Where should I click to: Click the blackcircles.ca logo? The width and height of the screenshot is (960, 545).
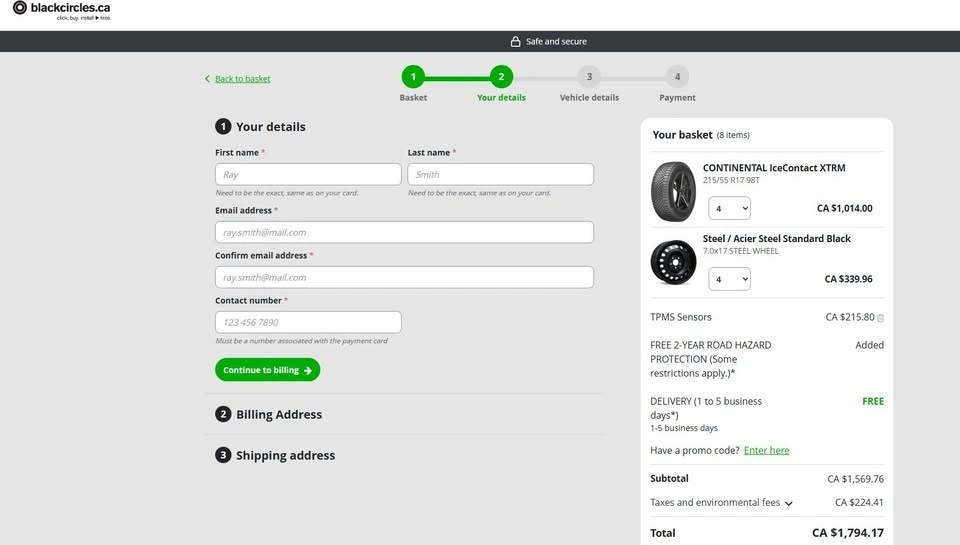click(62, 9)
